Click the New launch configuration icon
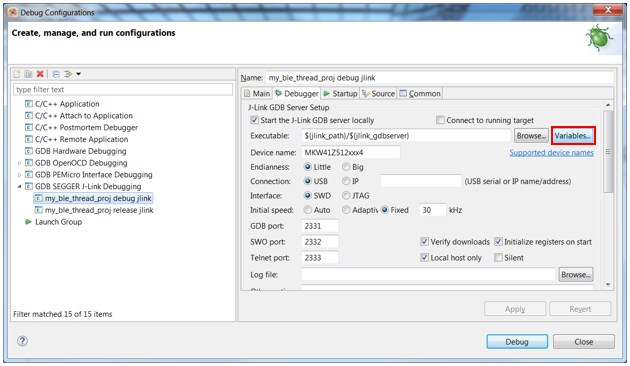 point(17,74)
